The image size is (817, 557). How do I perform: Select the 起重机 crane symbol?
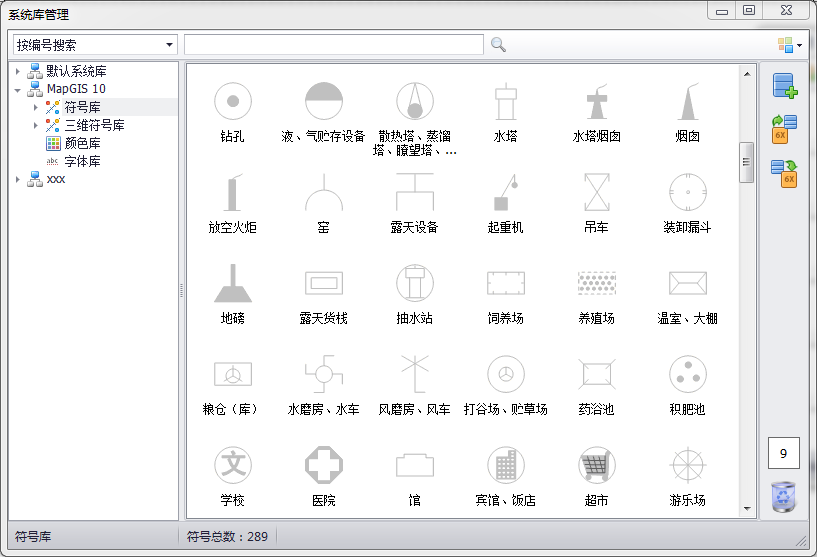[x=505, y=192]
